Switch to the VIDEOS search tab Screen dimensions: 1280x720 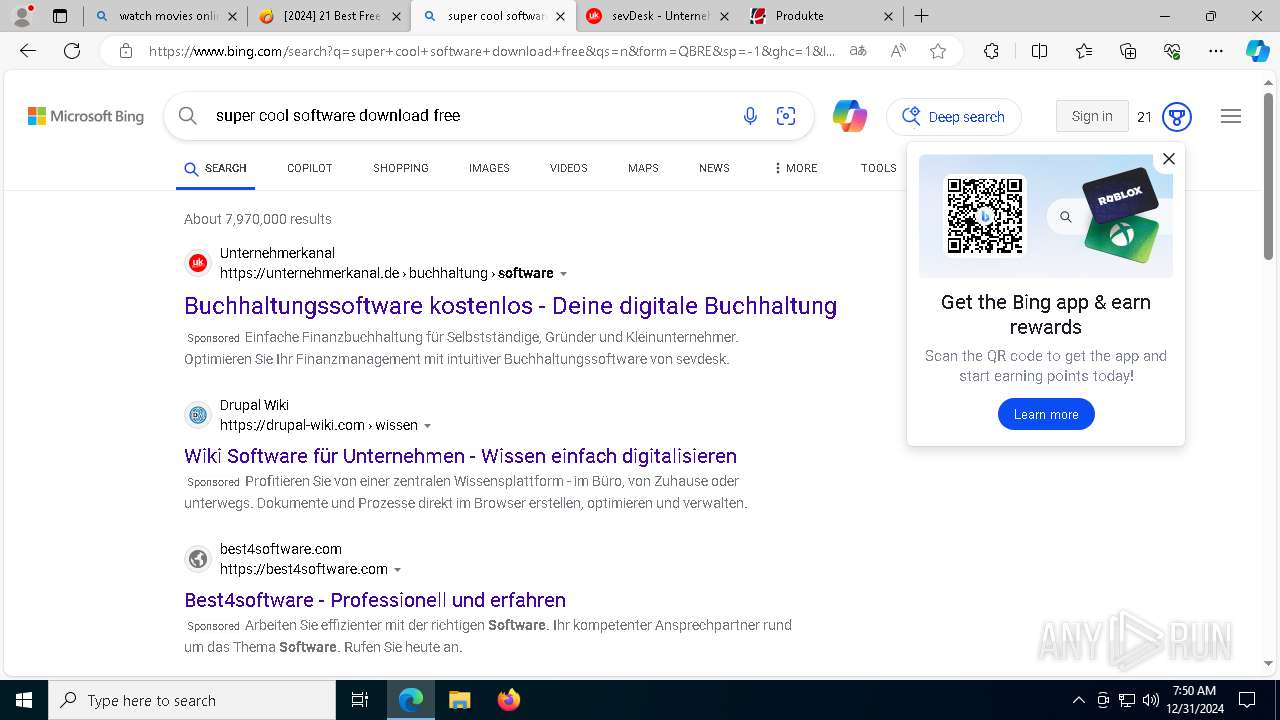pos(568,168)
